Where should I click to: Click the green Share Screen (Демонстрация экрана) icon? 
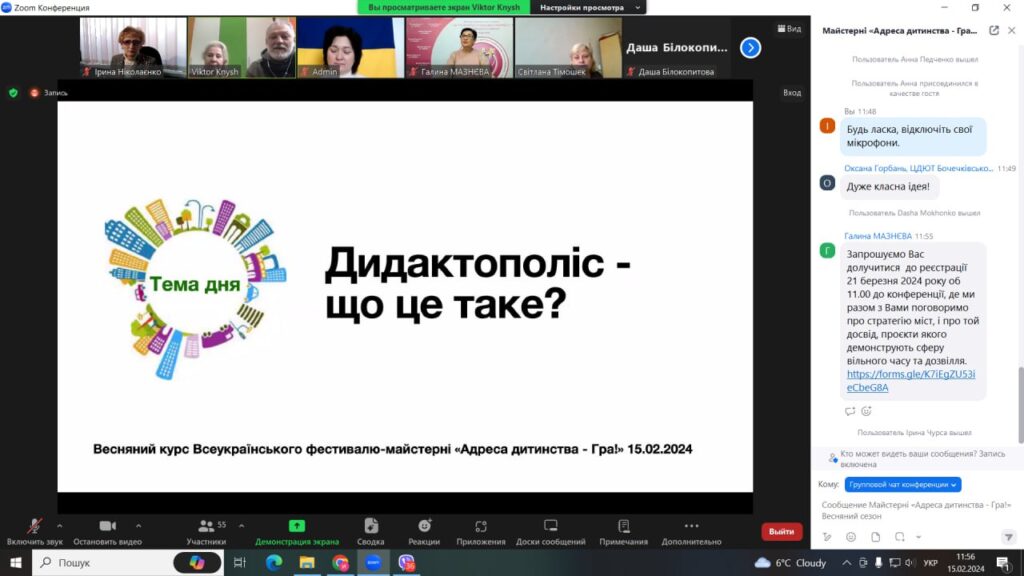click(297, 526)
